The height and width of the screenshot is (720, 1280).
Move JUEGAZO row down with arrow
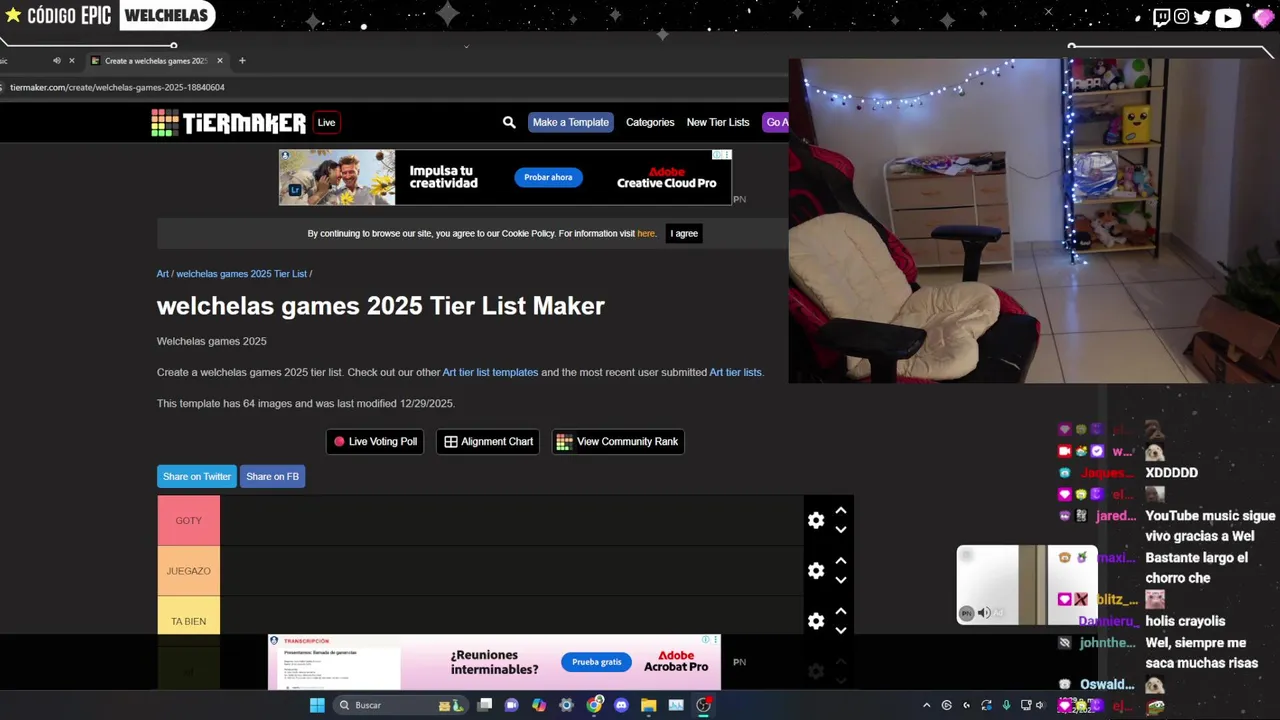841,580
